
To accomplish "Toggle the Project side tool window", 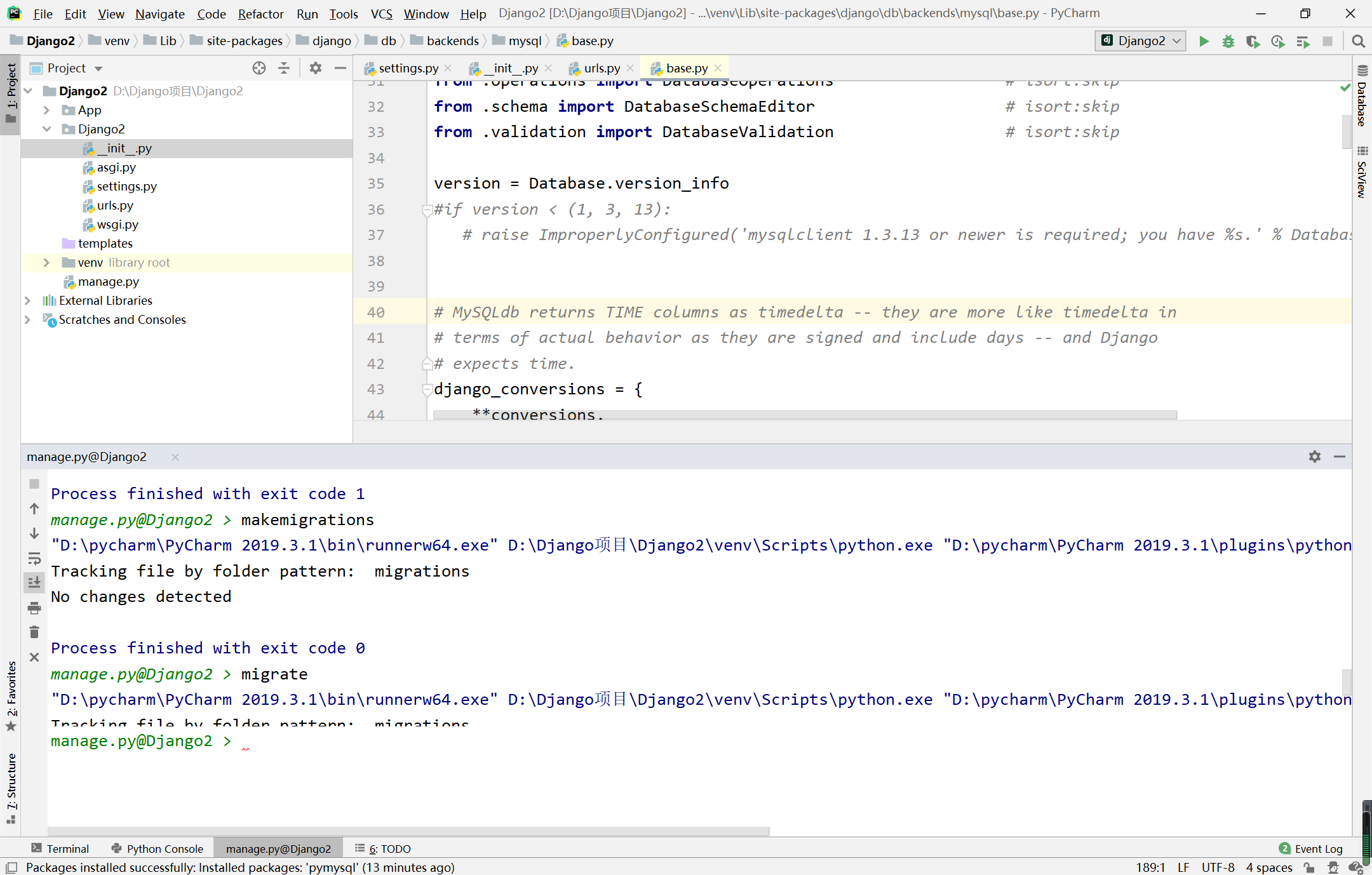I will coord(11,94).
